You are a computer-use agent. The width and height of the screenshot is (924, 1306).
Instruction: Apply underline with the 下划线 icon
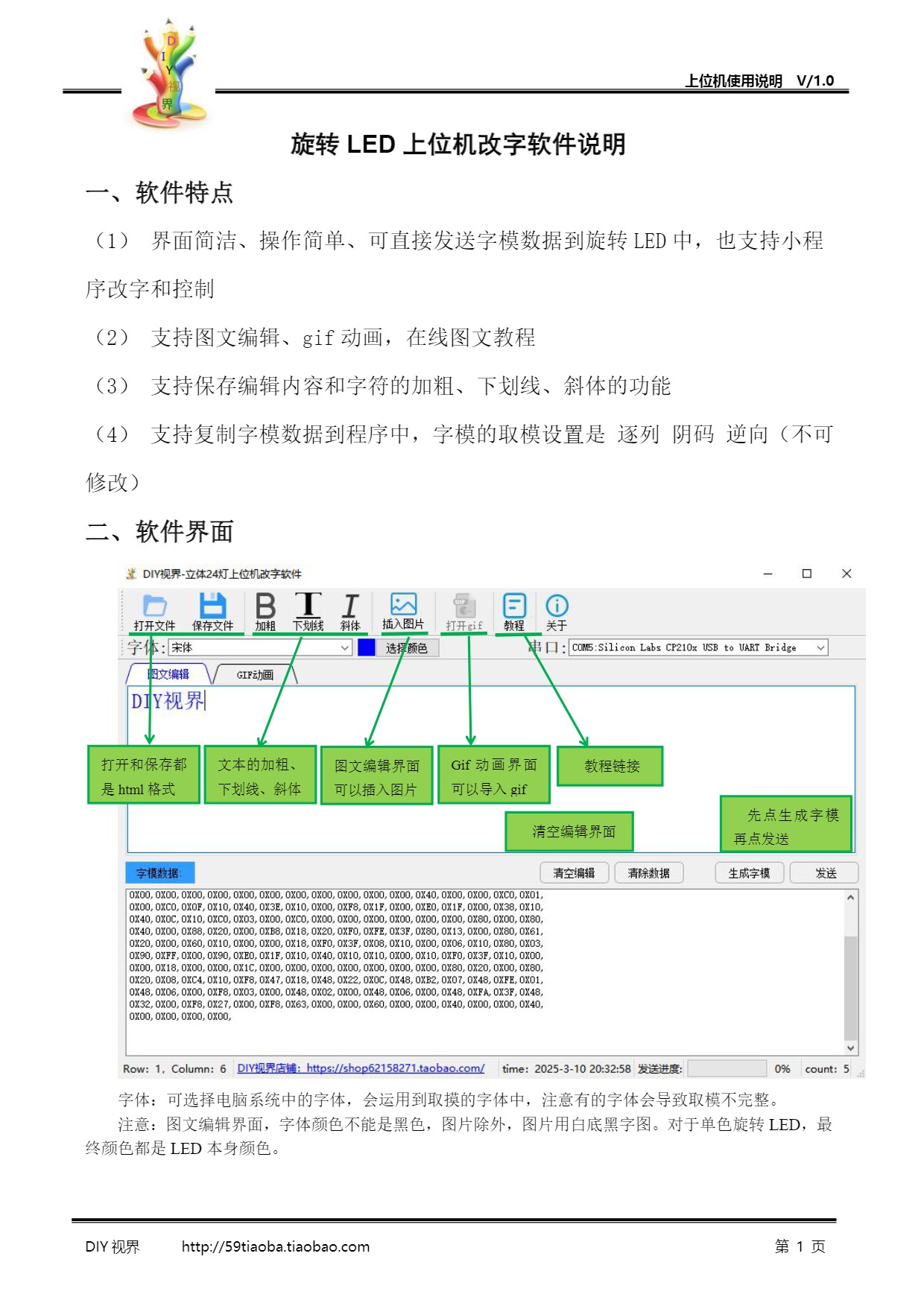[308, 613]
